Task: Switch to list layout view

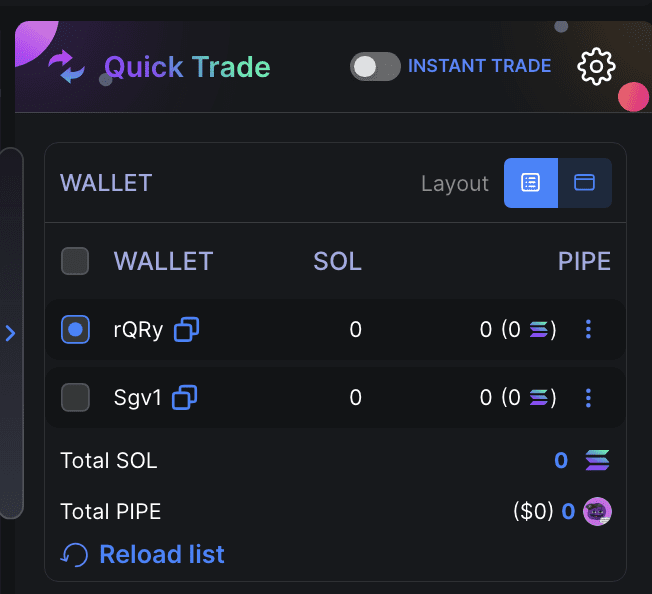Action: (x=530, y=183)
